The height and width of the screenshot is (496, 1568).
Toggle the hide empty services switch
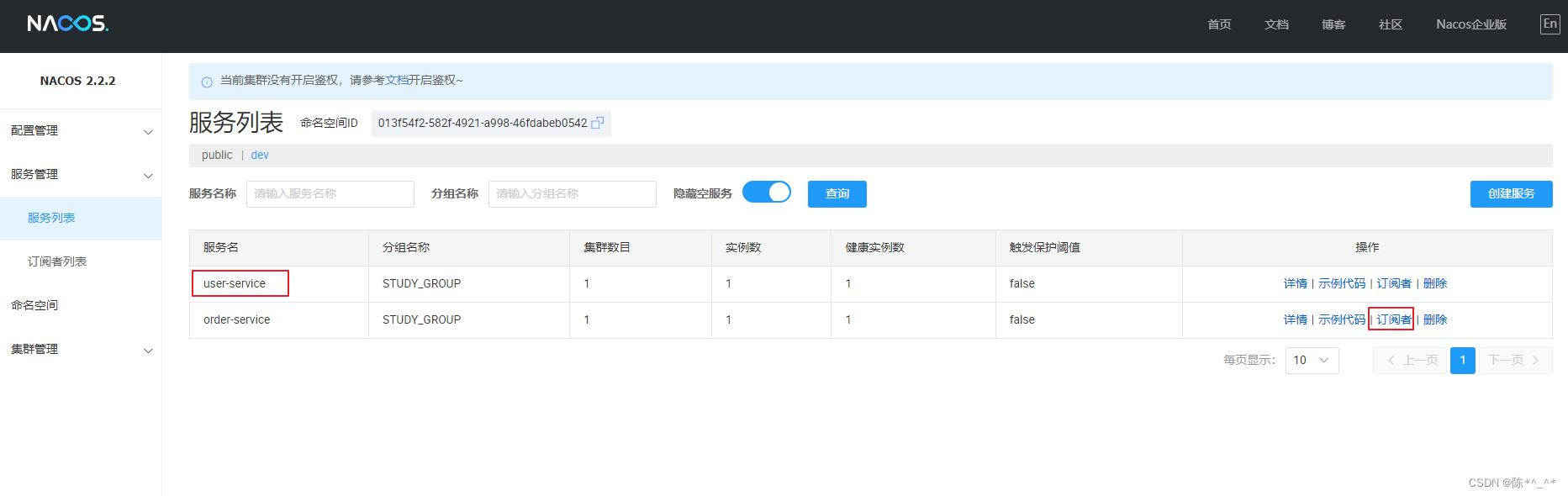pyautogui.click(x=767, y=193)
